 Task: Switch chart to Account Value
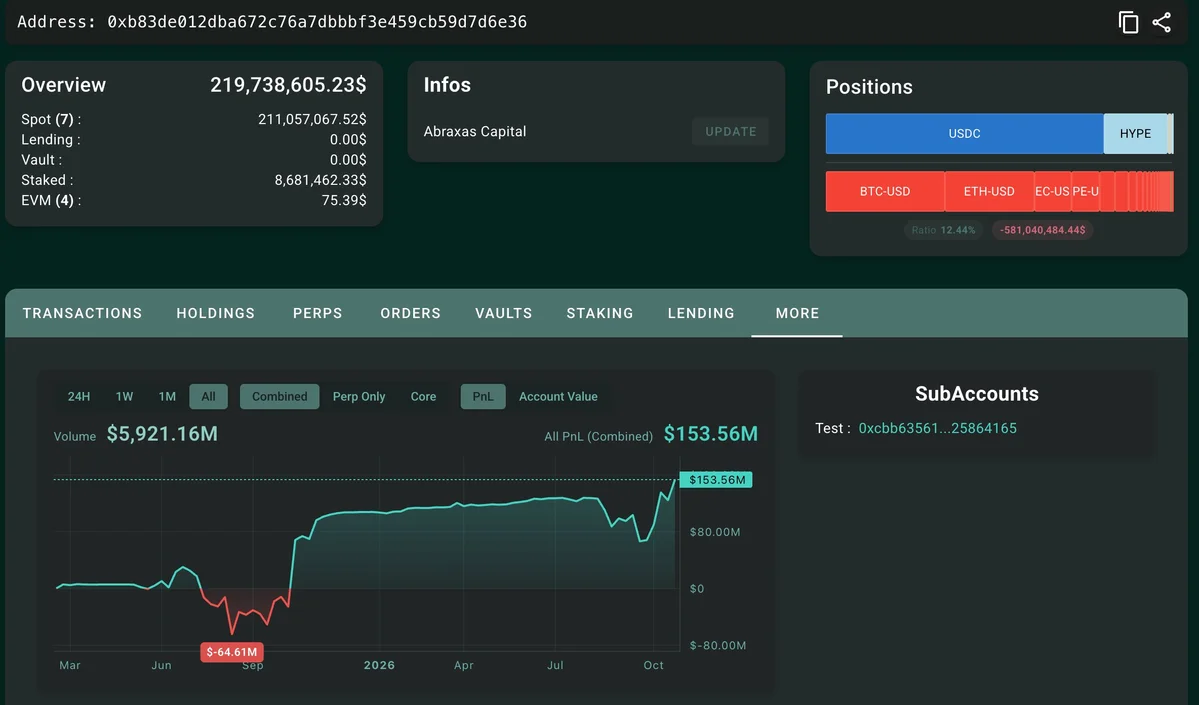coord(558,396)
